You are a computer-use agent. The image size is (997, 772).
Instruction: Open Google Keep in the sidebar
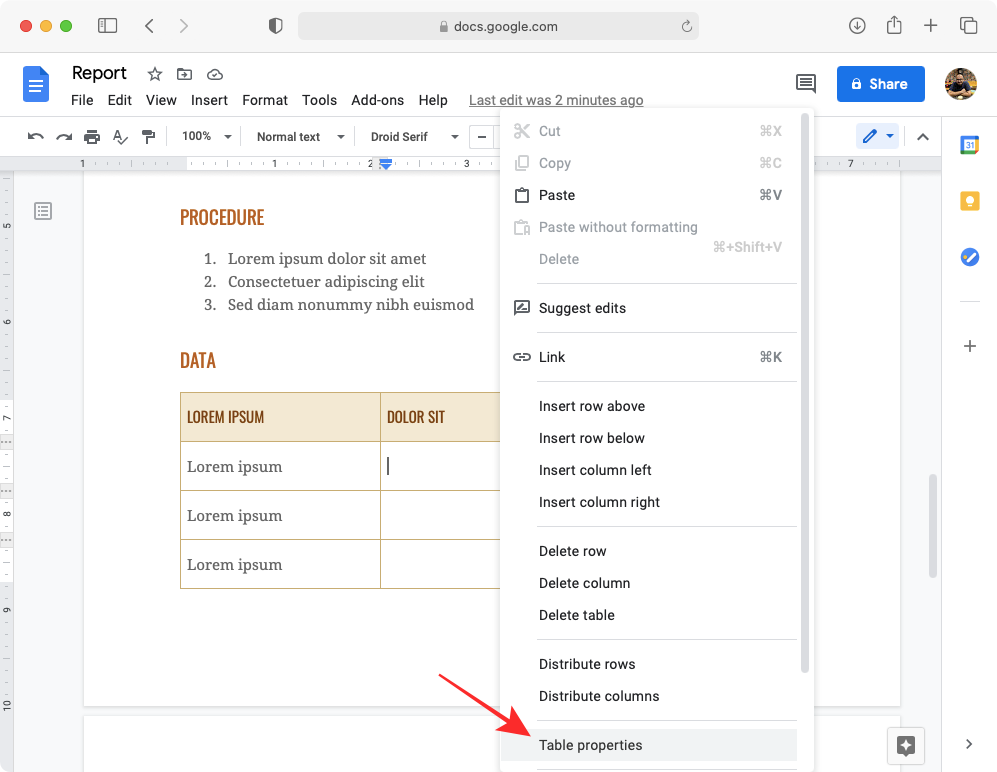click(x=969, y=200)
